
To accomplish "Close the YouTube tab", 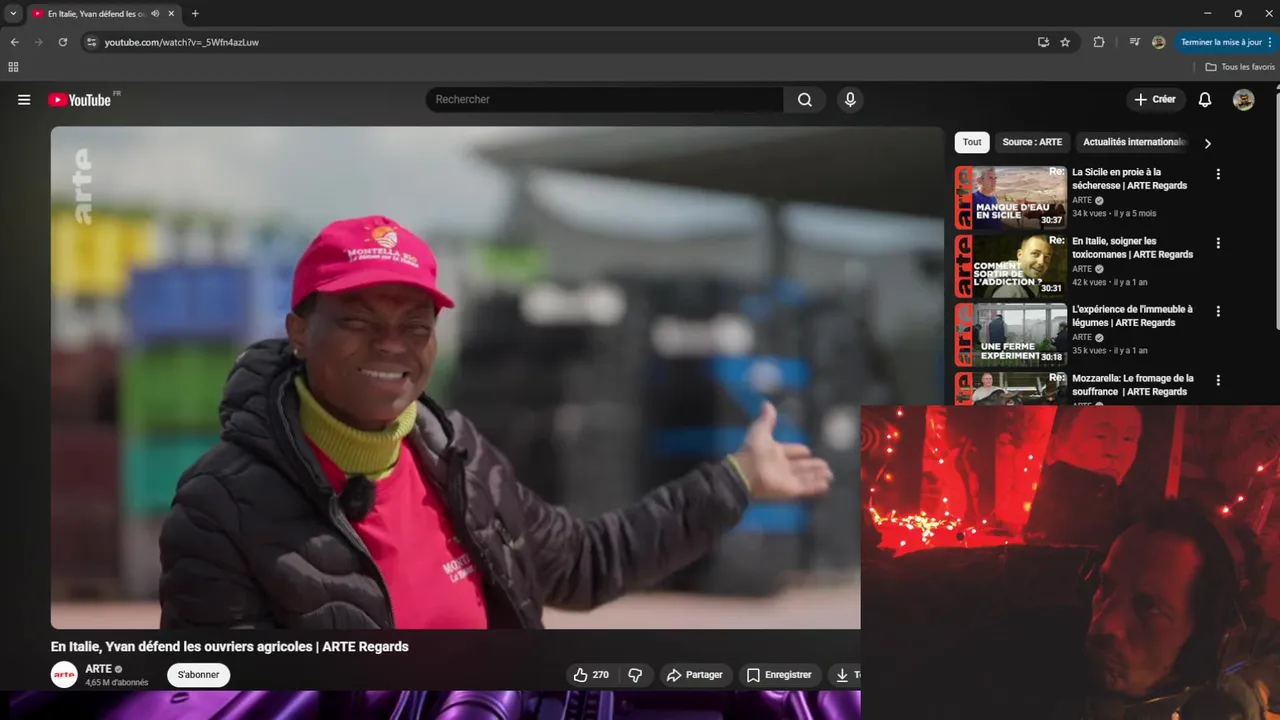I will (171, 14).
